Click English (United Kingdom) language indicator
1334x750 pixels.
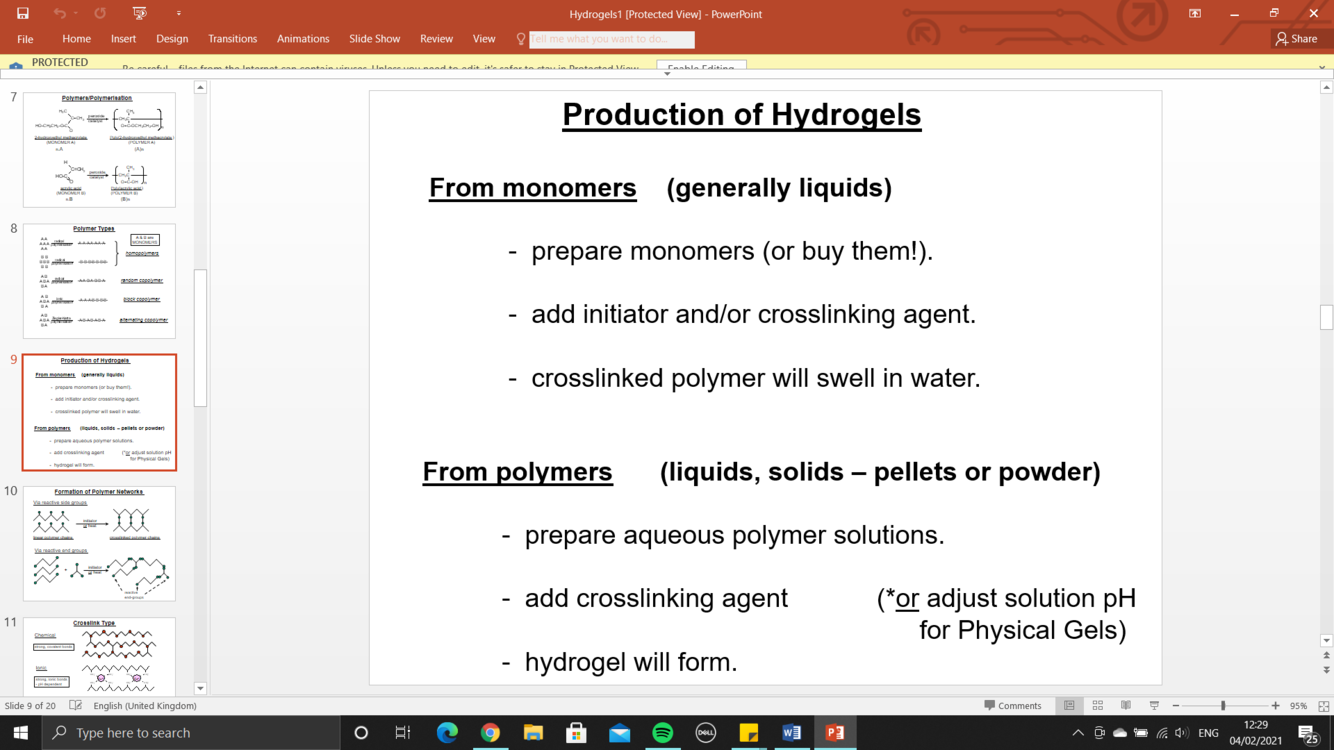145,706
